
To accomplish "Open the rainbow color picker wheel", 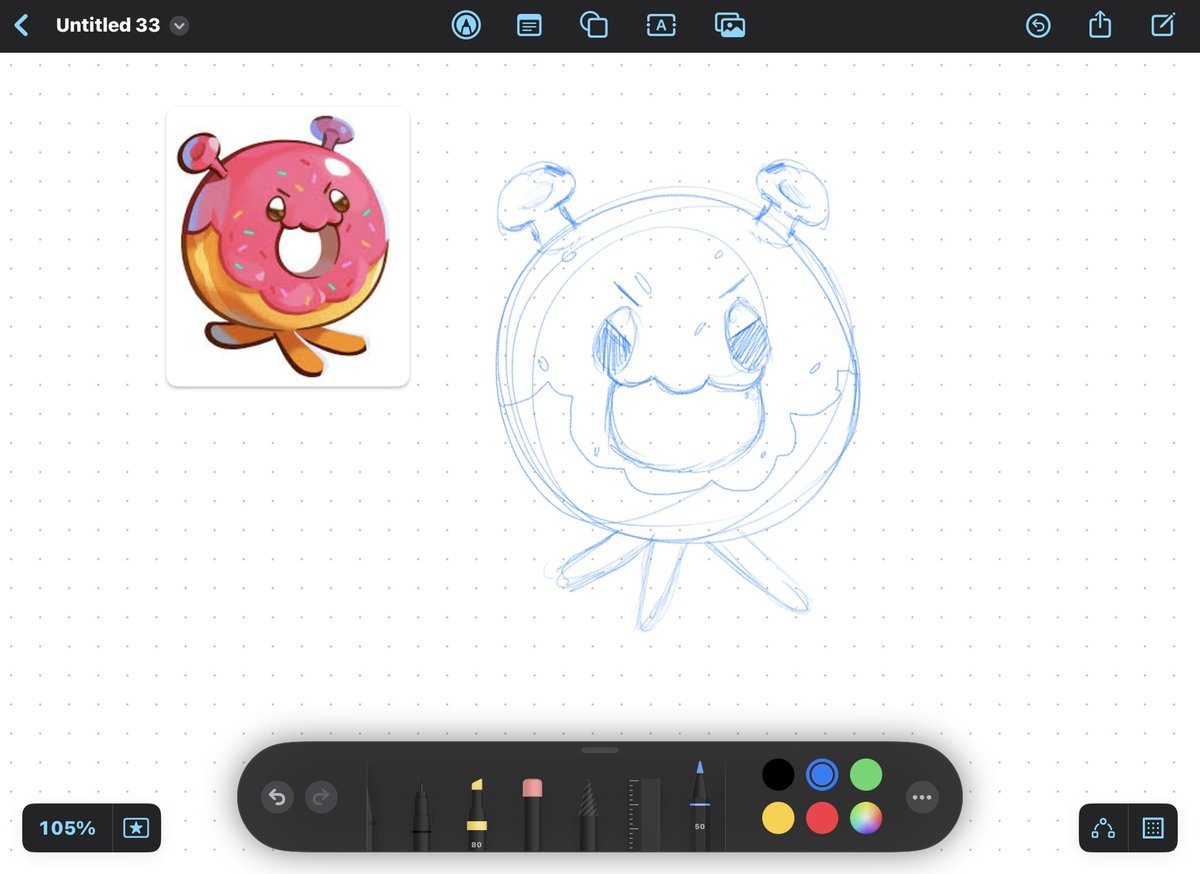I will [x=866, y=818].
